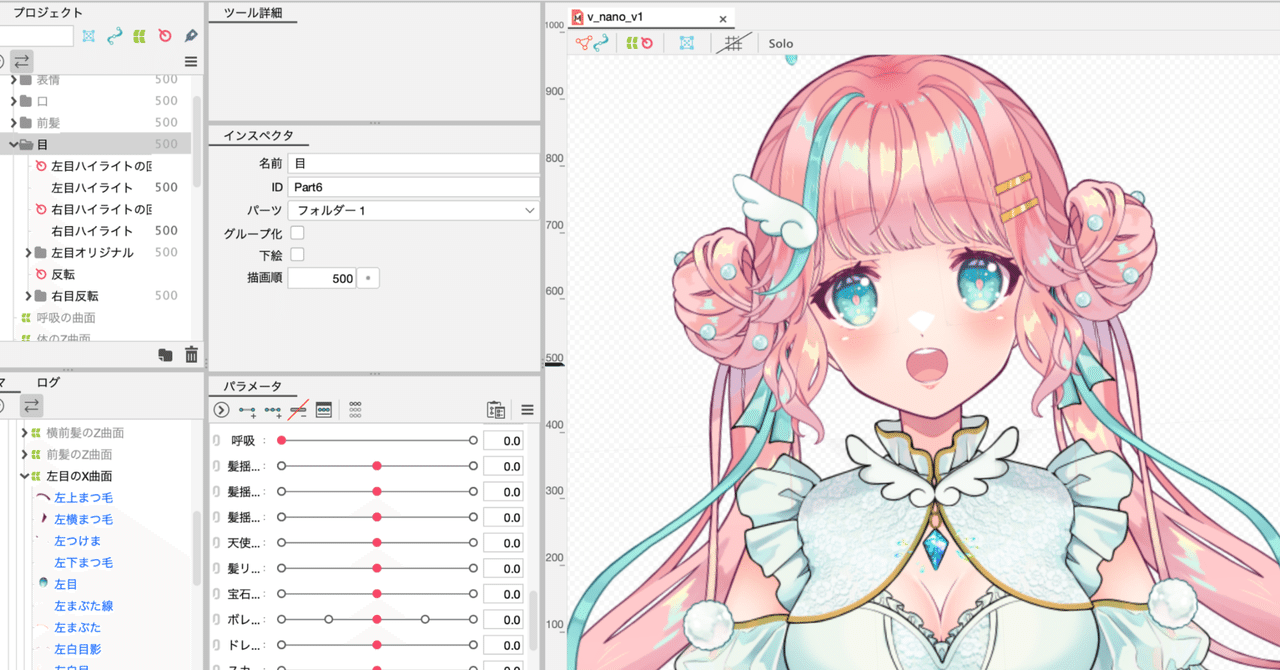Select the red deformer mesh icon above canvas
Viewport: 1280px width, 670px height.
583,42
